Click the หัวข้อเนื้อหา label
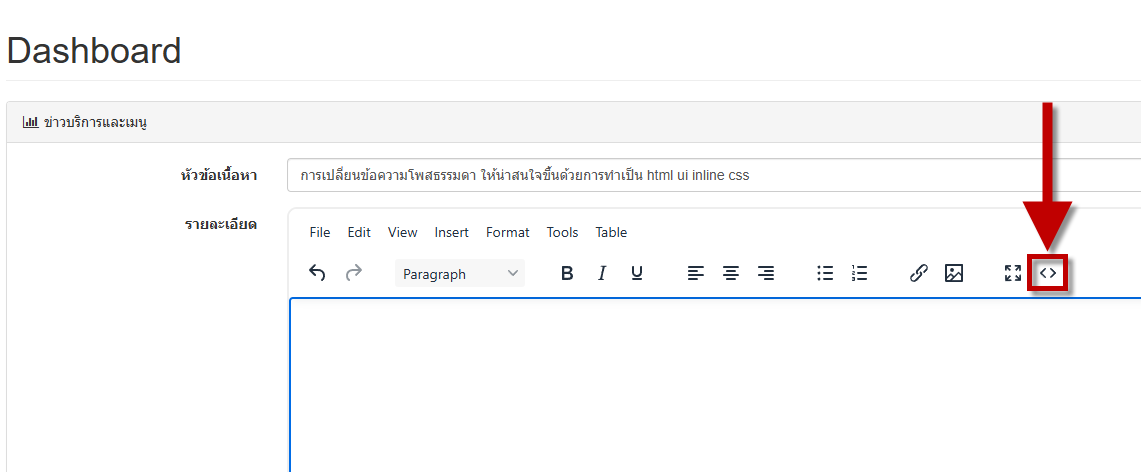The width and height of the screenshot is (1141, 472). tap(218, 175)
